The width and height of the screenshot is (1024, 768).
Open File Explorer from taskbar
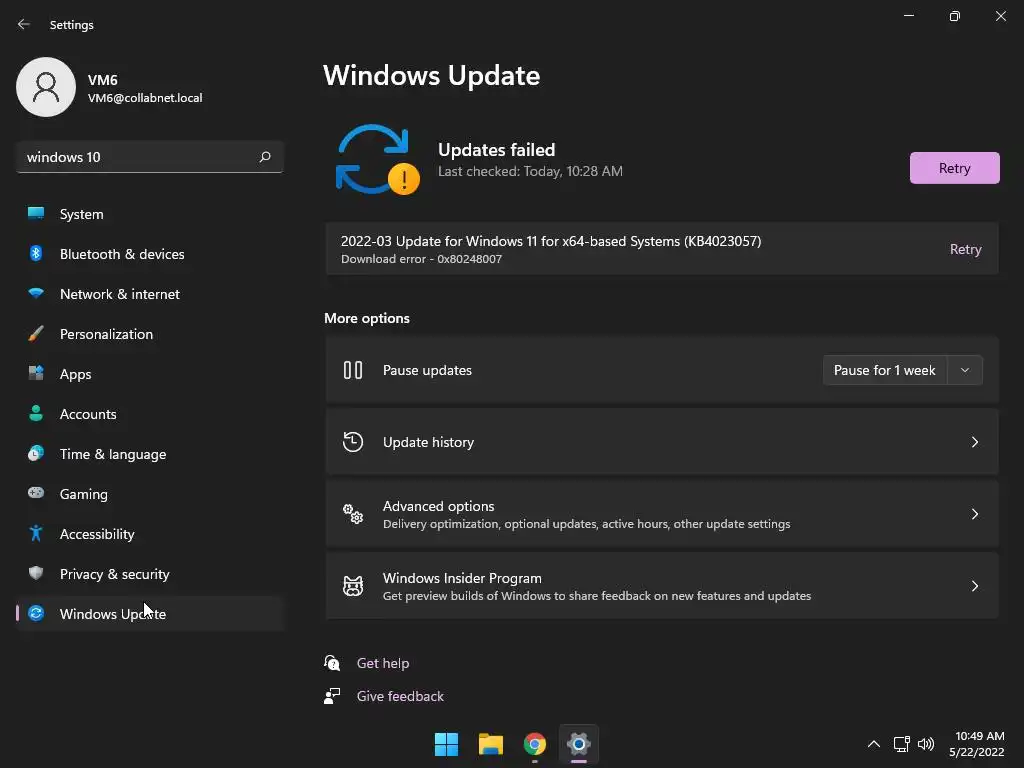[490, 744]
